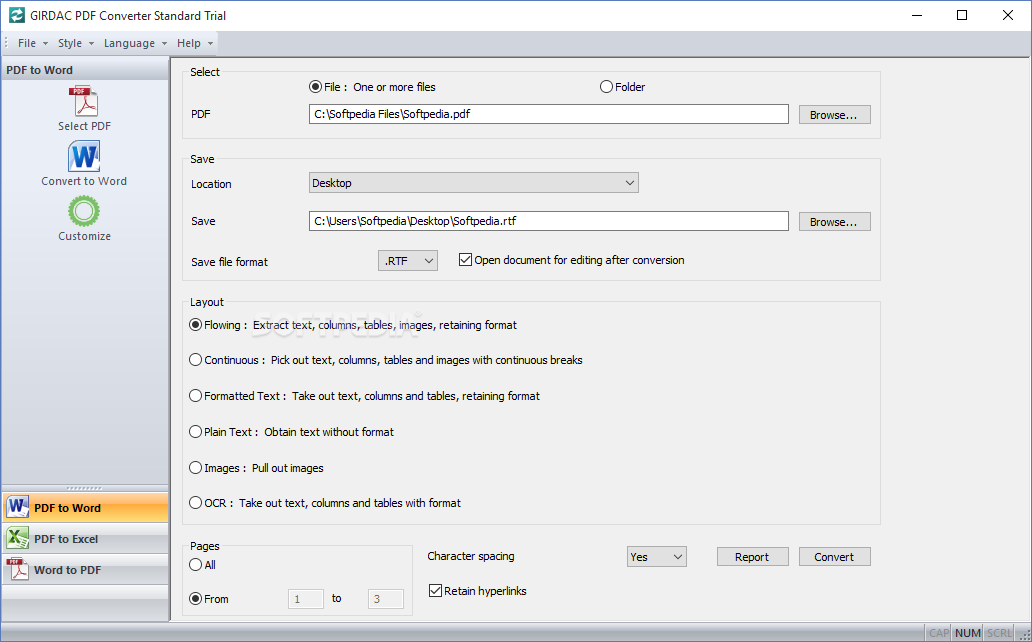The image size is (1032, 642).
Task: Click the to page number field
Action: point(386,599)
